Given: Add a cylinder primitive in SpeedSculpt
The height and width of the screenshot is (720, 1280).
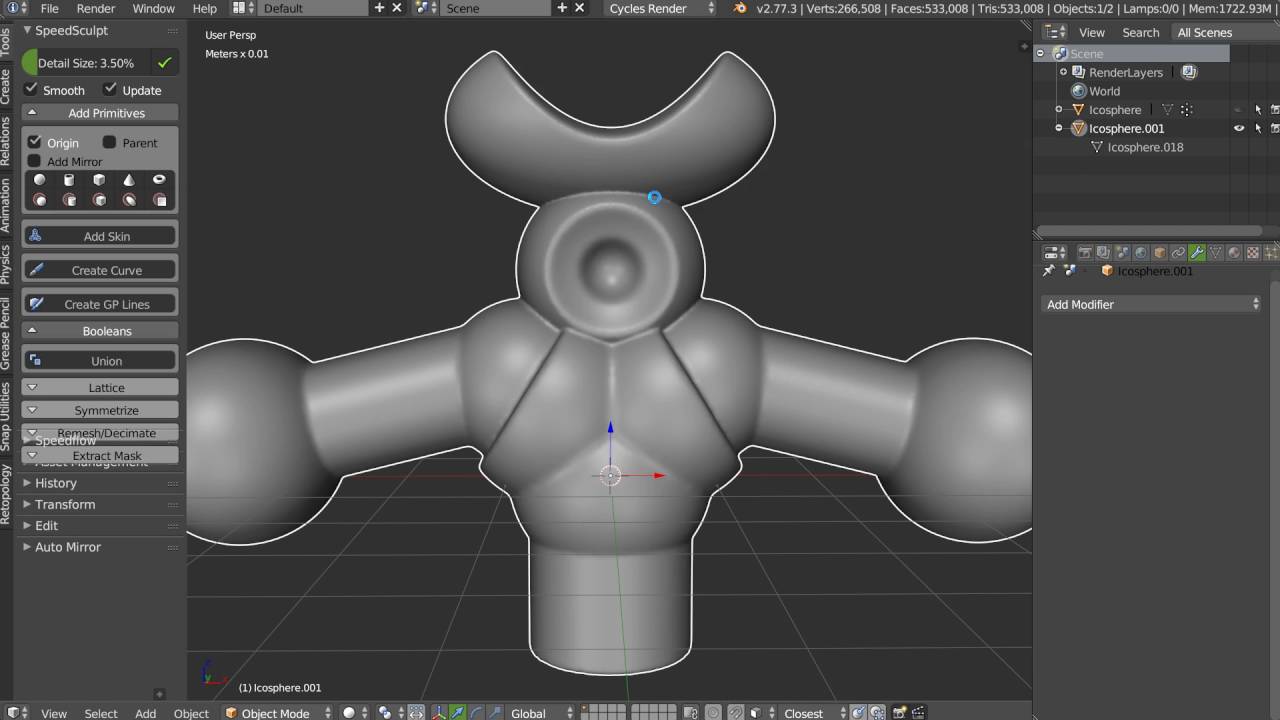Looking at the screenshot, I should 69,180.
